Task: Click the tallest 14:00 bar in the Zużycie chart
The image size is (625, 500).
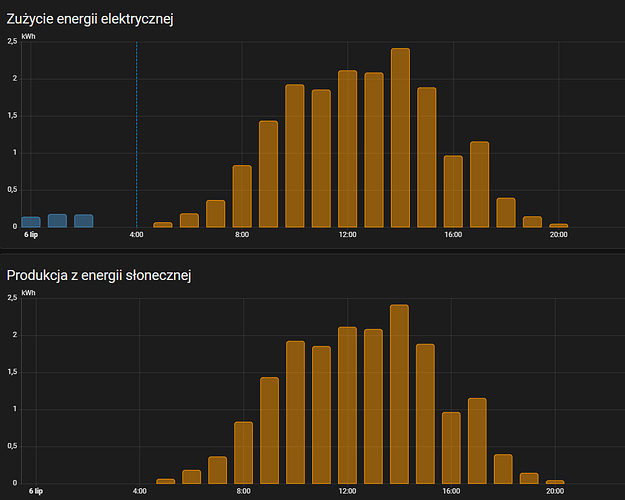Action: coord(400,138)
